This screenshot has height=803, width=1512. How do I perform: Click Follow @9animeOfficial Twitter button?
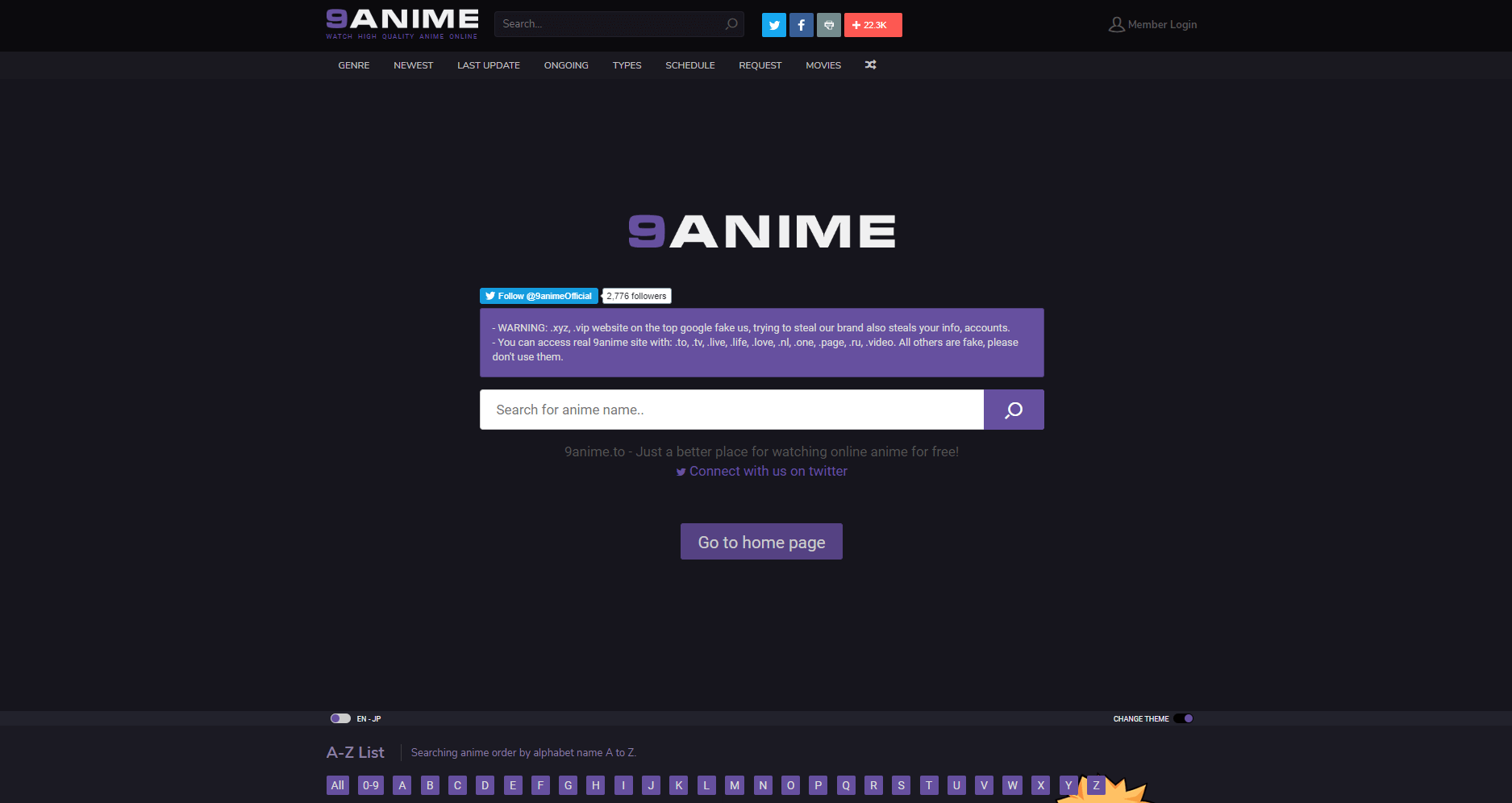coord(538,296)
